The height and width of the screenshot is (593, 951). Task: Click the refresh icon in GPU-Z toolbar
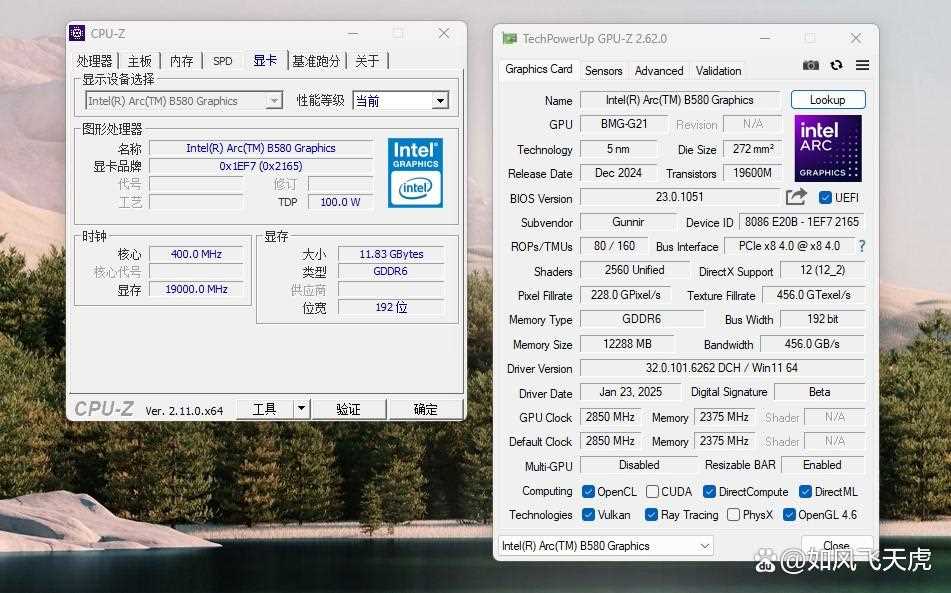tap(836, 63)
